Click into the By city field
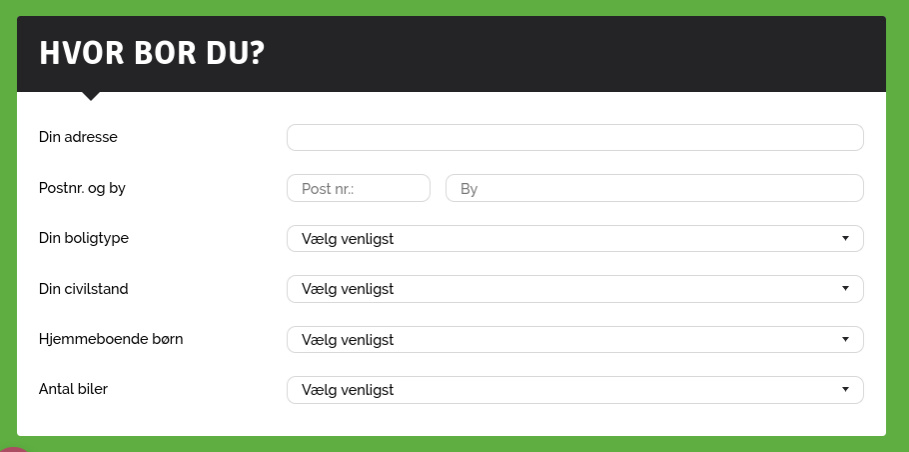This screenshot has width=909, height=452. tap(655, 188)
